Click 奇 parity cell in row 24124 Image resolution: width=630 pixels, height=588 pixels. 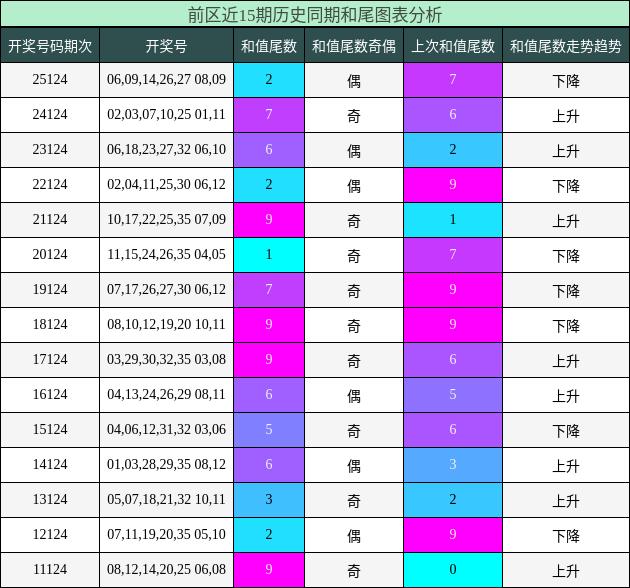354,115
